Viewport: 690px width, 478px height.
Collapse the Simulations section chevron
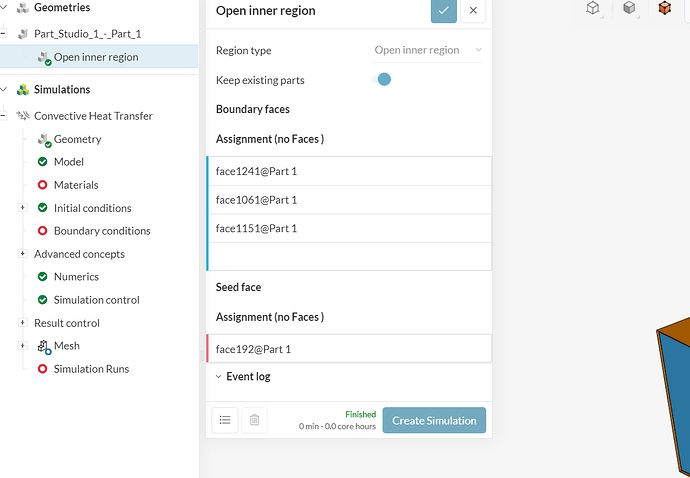tap(6, 89)
